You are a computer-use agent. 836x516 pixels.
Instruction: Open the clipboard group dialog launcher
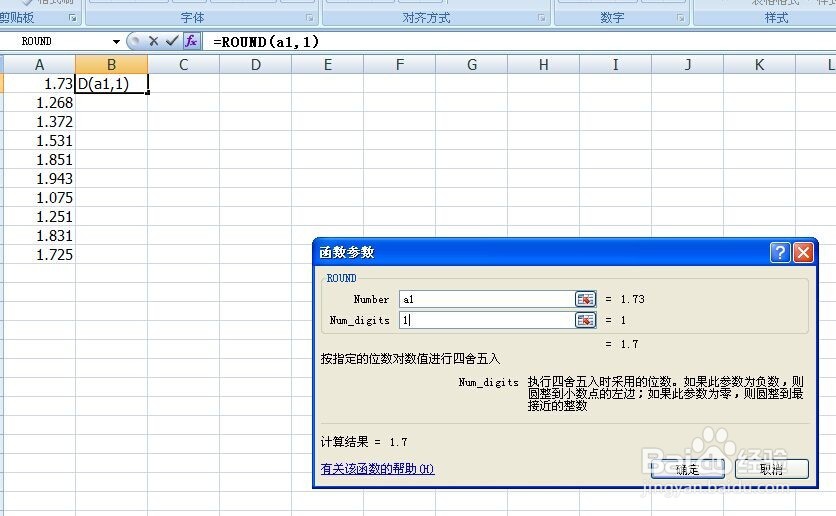73,18
